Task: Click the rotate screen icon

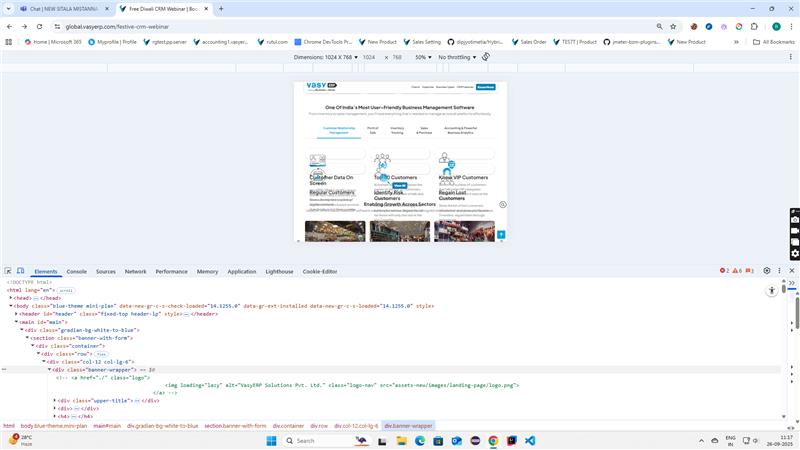Action: tap(486, 57)
